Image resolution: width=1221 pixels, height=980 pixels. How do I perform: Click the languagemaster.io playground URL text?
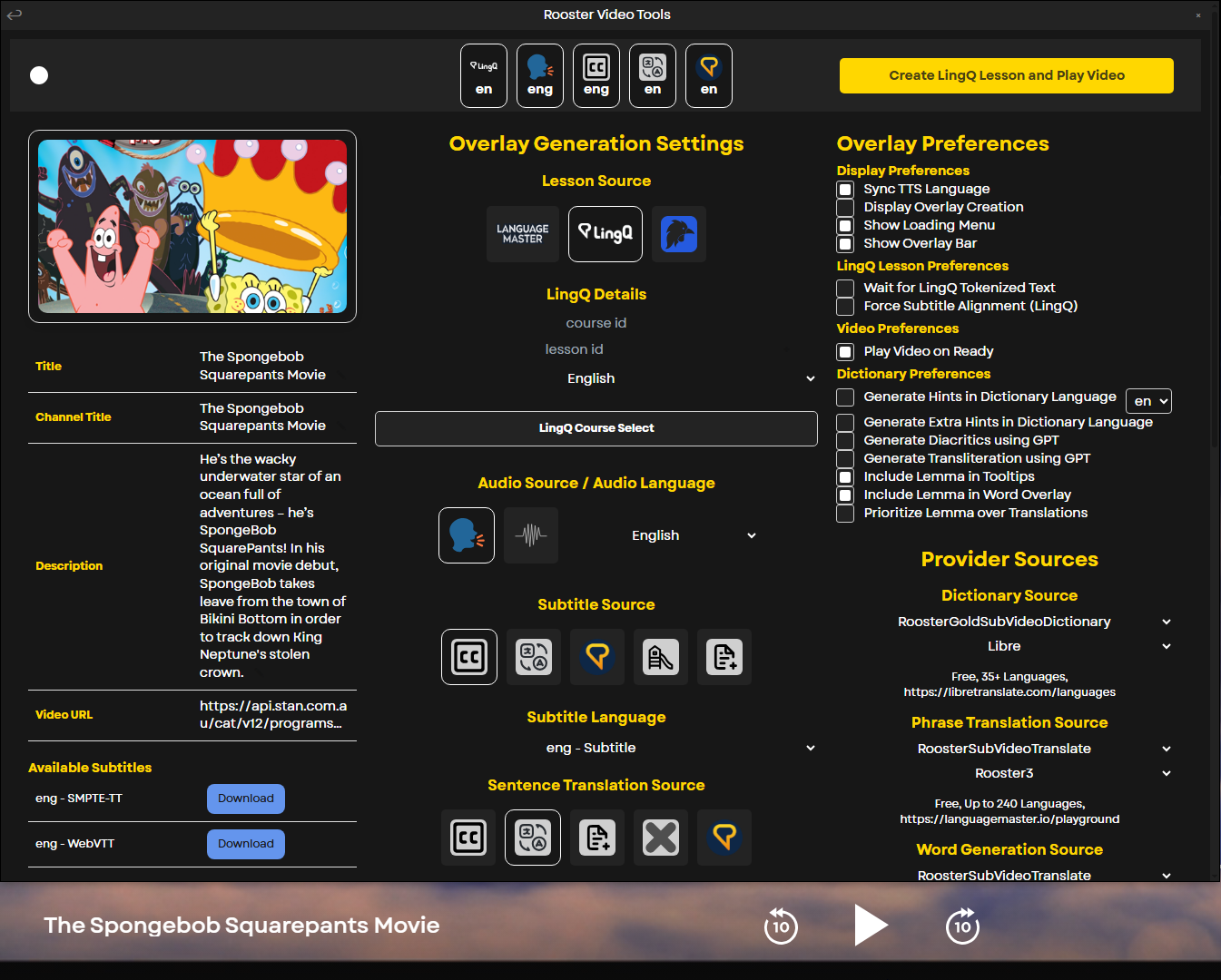click(x=1009, y=818)
